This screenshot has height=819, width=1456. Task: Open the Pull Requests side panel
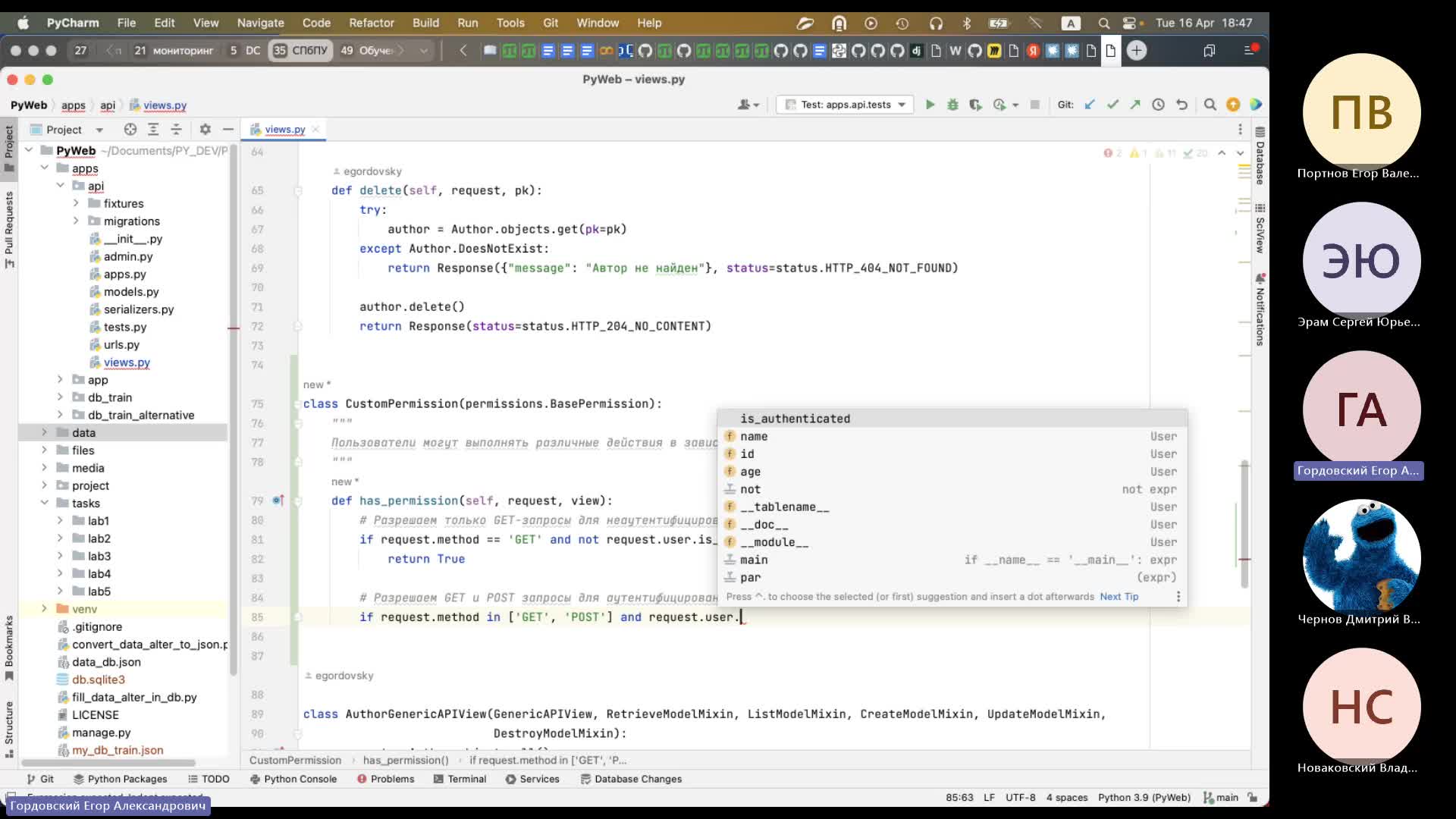point(9,229)
